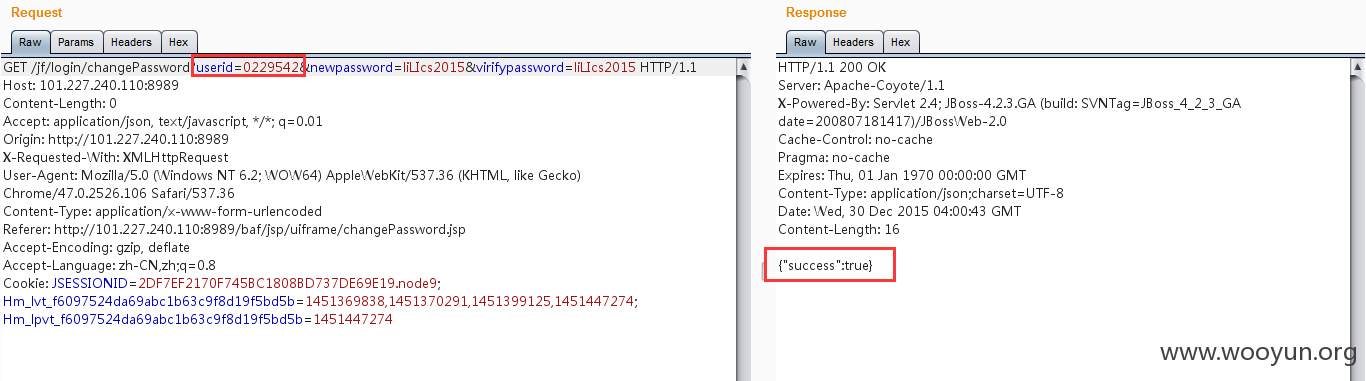This screenshot has width=1366, height=381.
Task: Click the request Content-Length: 0 line
Action: [x=60, y=104]
